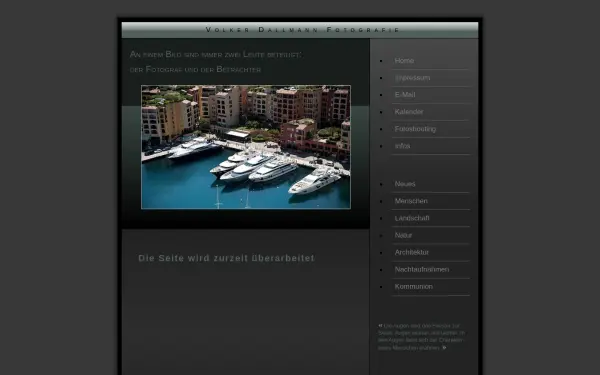Viewport: 600px width, 375px height.
Task: Click the slogan line 'An einem Bild sind immer zwei Leute beteiligt'
Action: point(215,54)
